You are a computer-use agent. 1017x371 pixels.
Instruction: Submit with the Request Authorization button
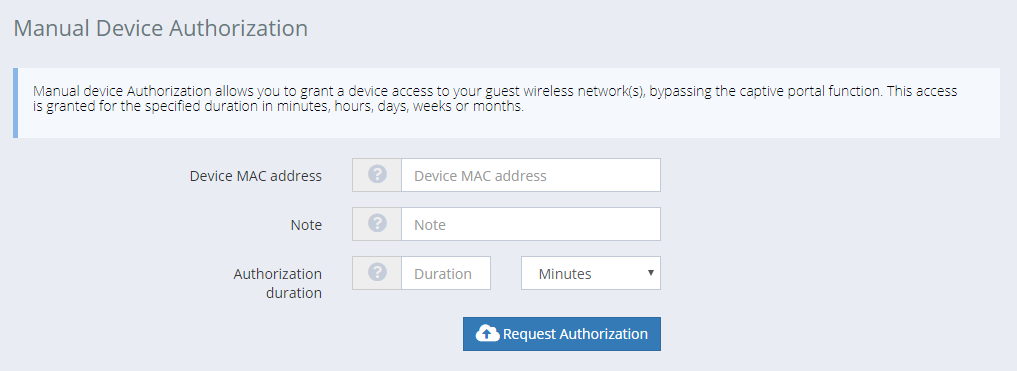pyautogui.click(x=562, y=334)
